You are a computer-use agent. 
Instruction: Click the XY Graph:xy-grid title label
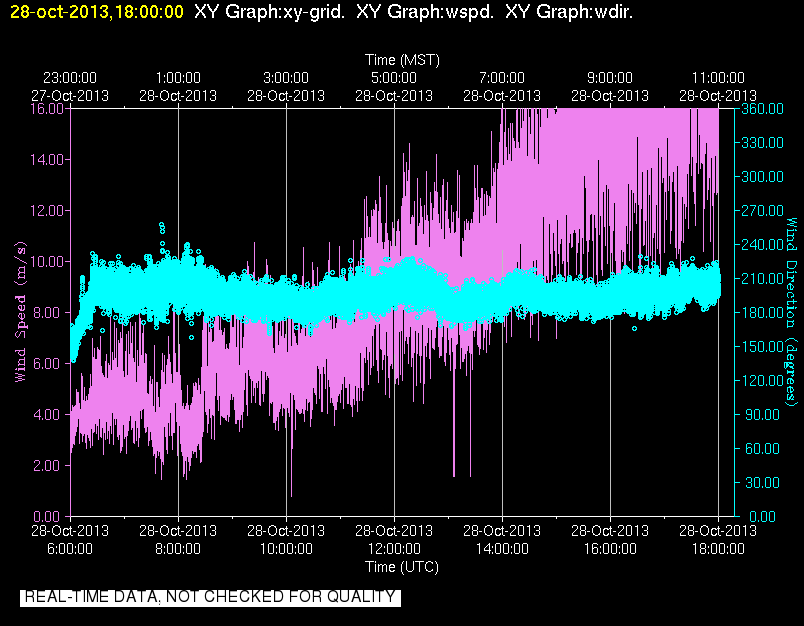[270, 12]
